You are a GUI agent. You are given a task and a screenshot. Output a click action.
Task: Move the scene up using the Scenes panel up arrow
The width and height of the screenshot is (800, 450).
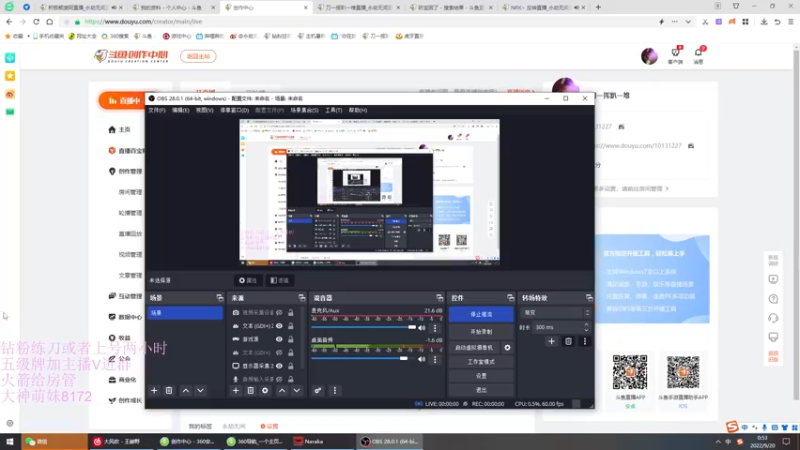(x=186, y=390)
